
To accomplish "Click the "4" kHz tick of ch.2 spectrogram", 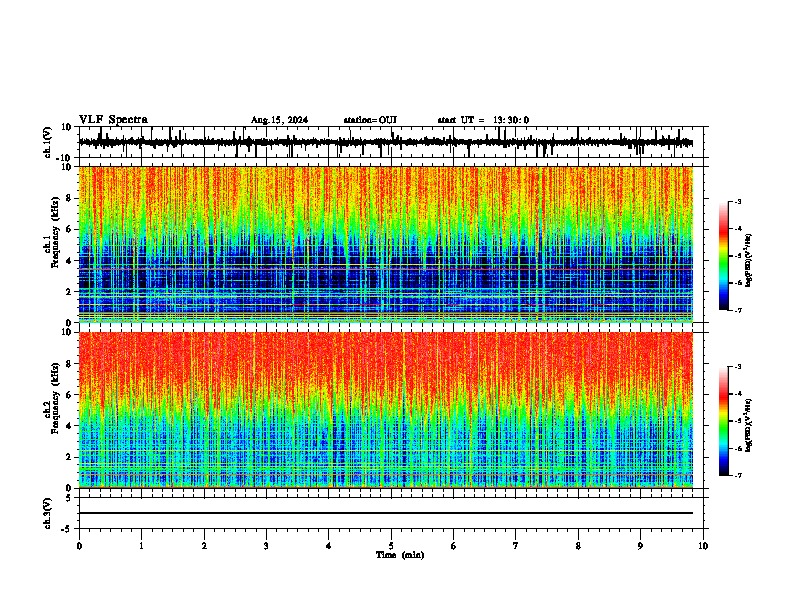I will coord(69,426).
